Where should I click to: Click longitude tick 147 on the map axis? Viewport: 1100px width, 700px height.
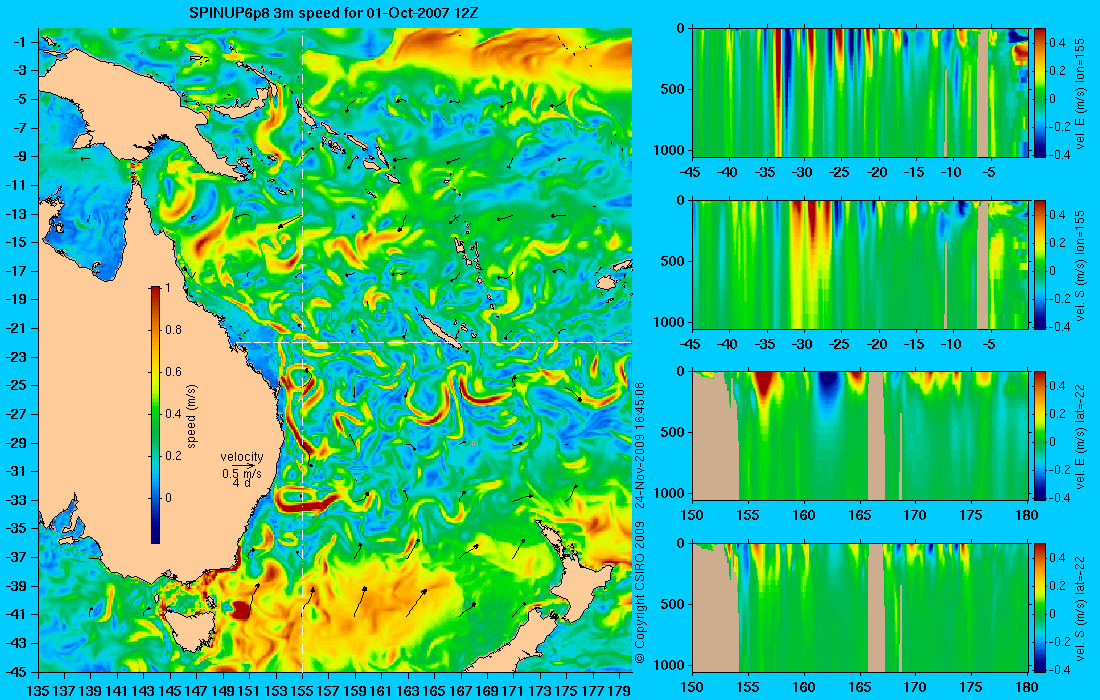(x=197, y=691)
